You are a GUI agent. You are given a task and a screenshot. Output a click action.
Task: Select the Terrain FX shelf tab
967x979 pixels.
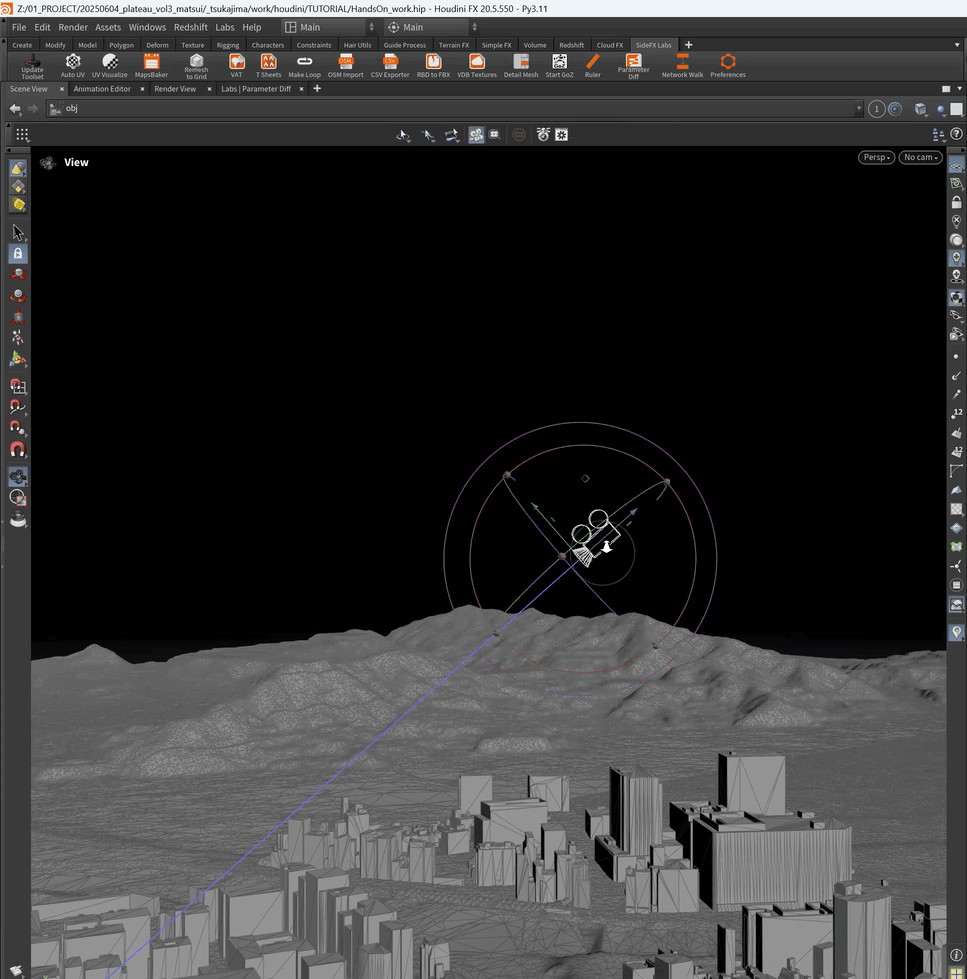click(454, 45)
